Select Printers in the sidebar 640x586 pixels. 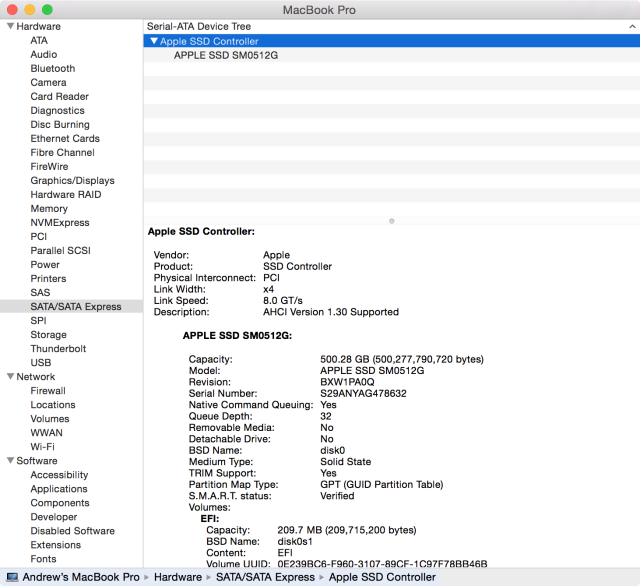click(x=48, y=278)
